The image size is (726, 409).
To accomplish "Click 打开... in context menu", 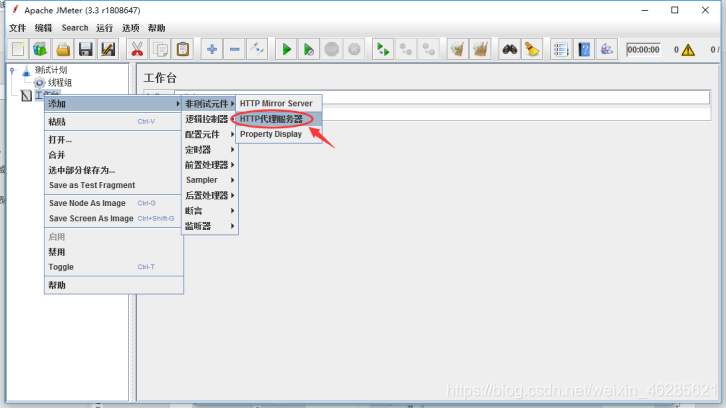I will tap(114, 140).
